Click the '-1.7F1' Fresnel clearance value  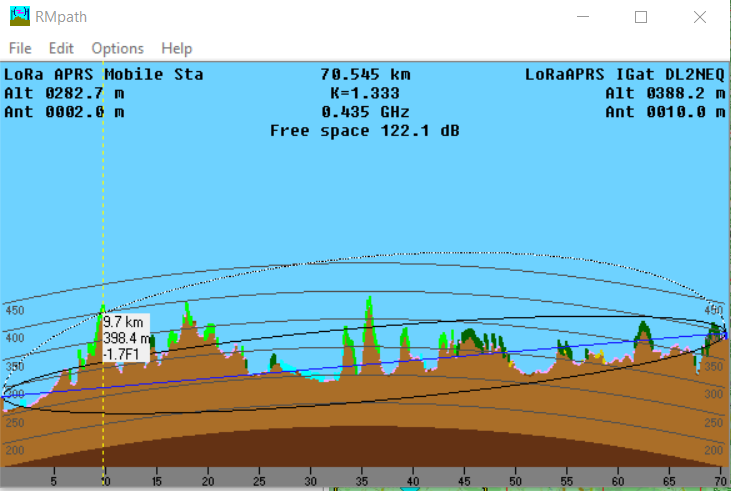click(x=121, y=354)
